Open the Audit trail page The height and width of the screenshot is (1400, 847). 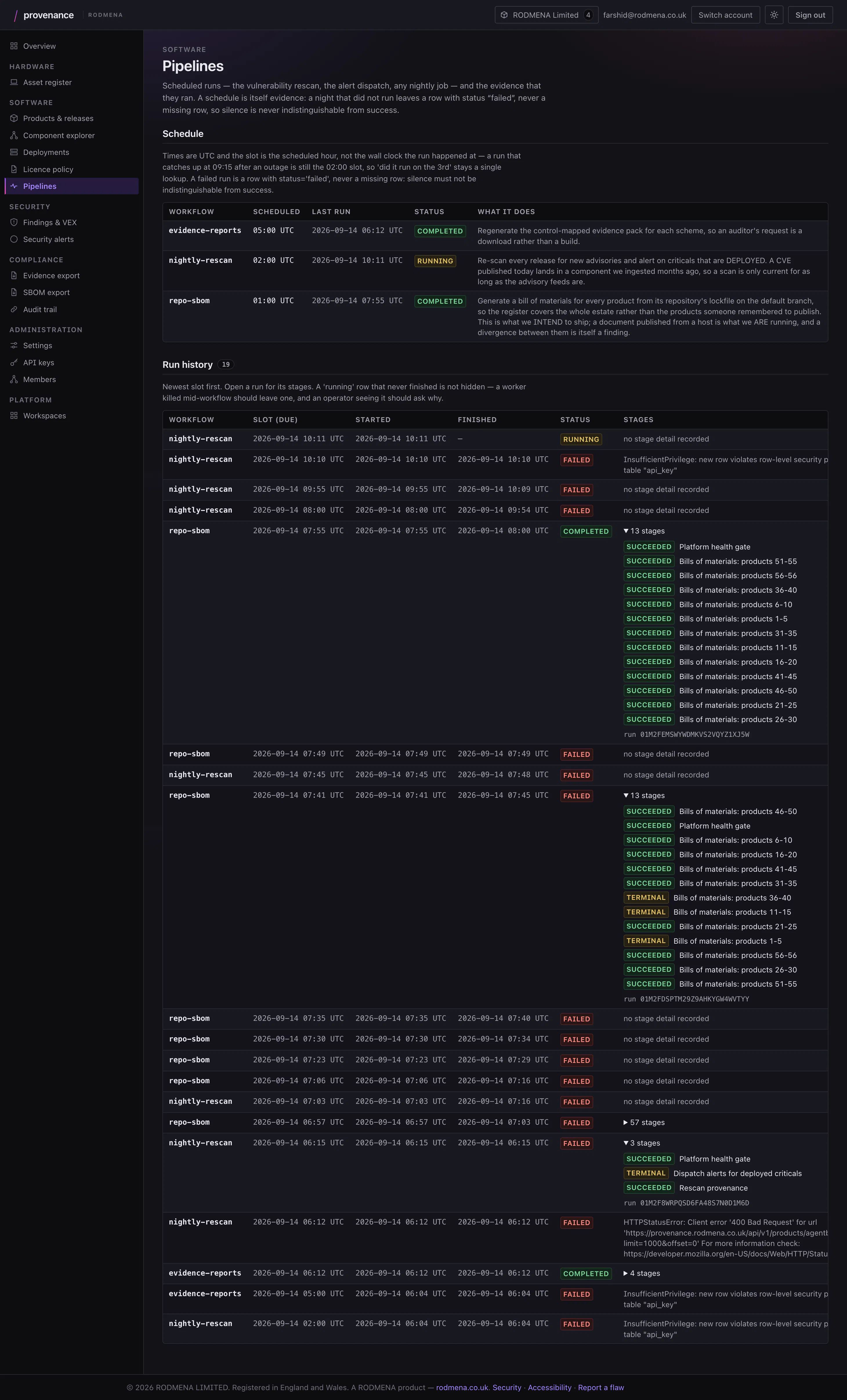click(x=72, y=310)
